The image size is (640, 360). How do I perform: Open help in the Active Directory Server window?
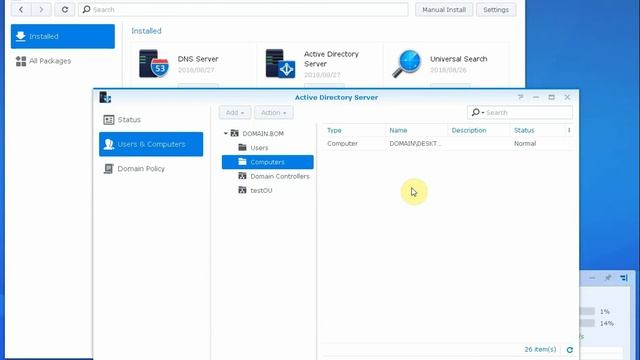click(x=520, y=97)
